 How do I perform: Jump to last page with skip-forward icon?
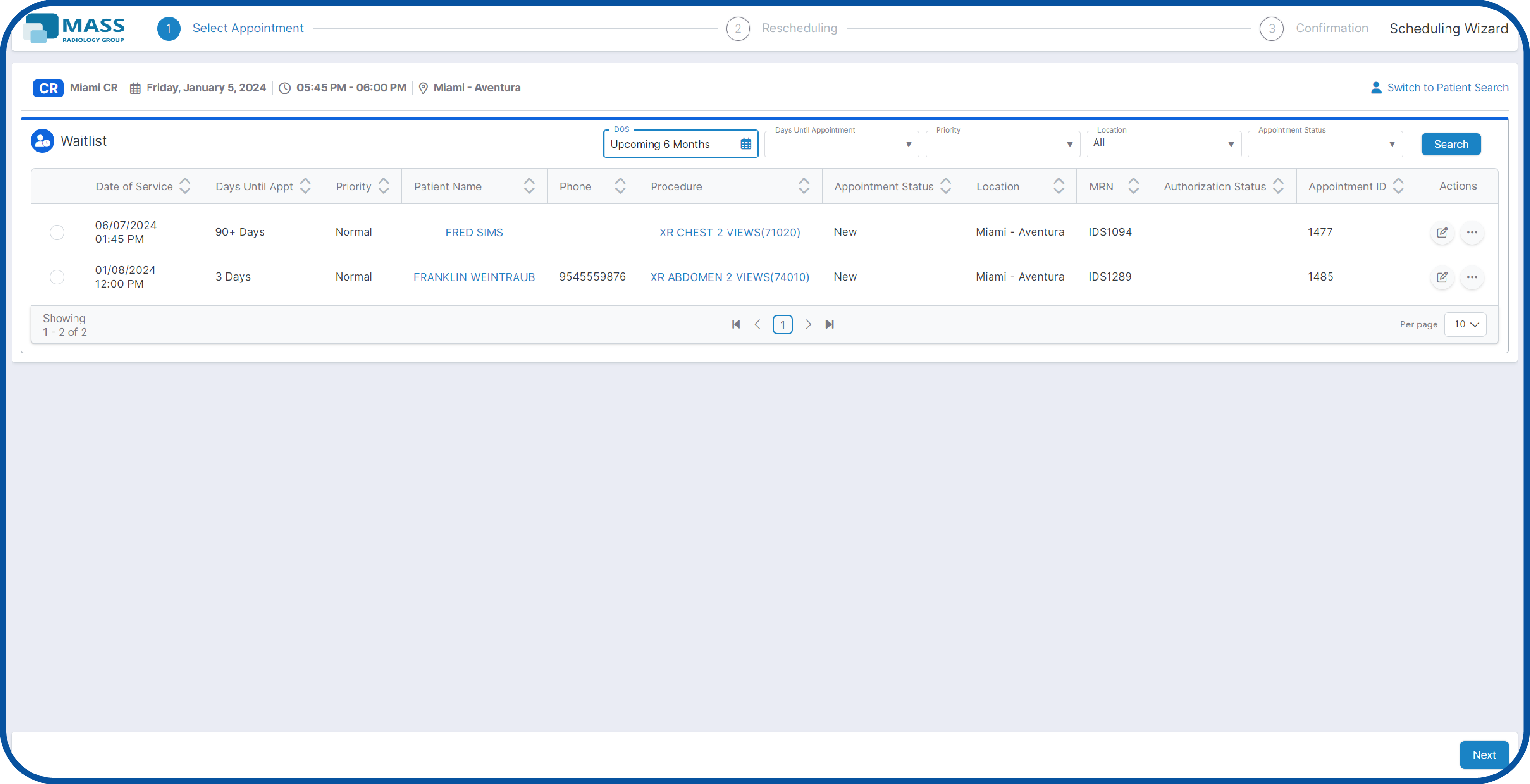coord(830,324)
